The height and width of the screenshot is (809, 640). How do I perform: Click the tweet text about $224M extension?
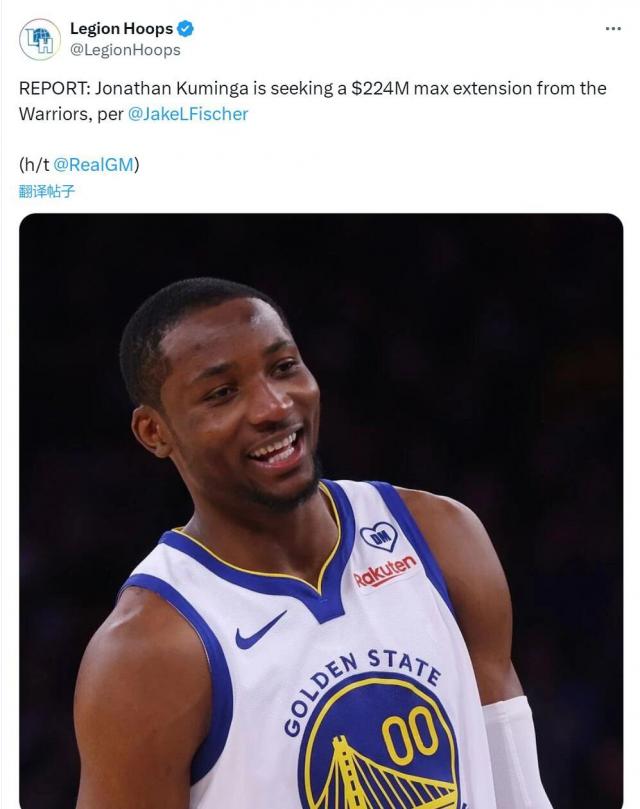point(313,101)
